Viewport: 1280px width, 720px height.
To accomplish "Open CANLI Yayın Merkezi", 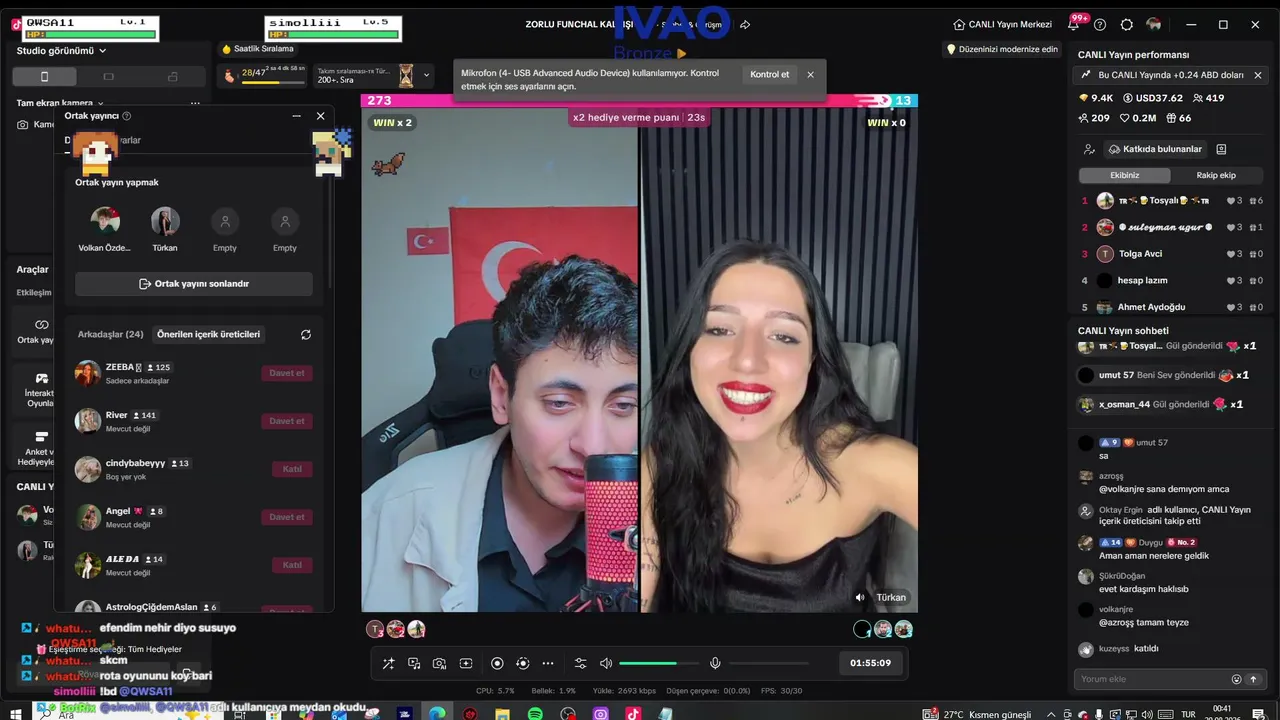I will pos(1003,24).
